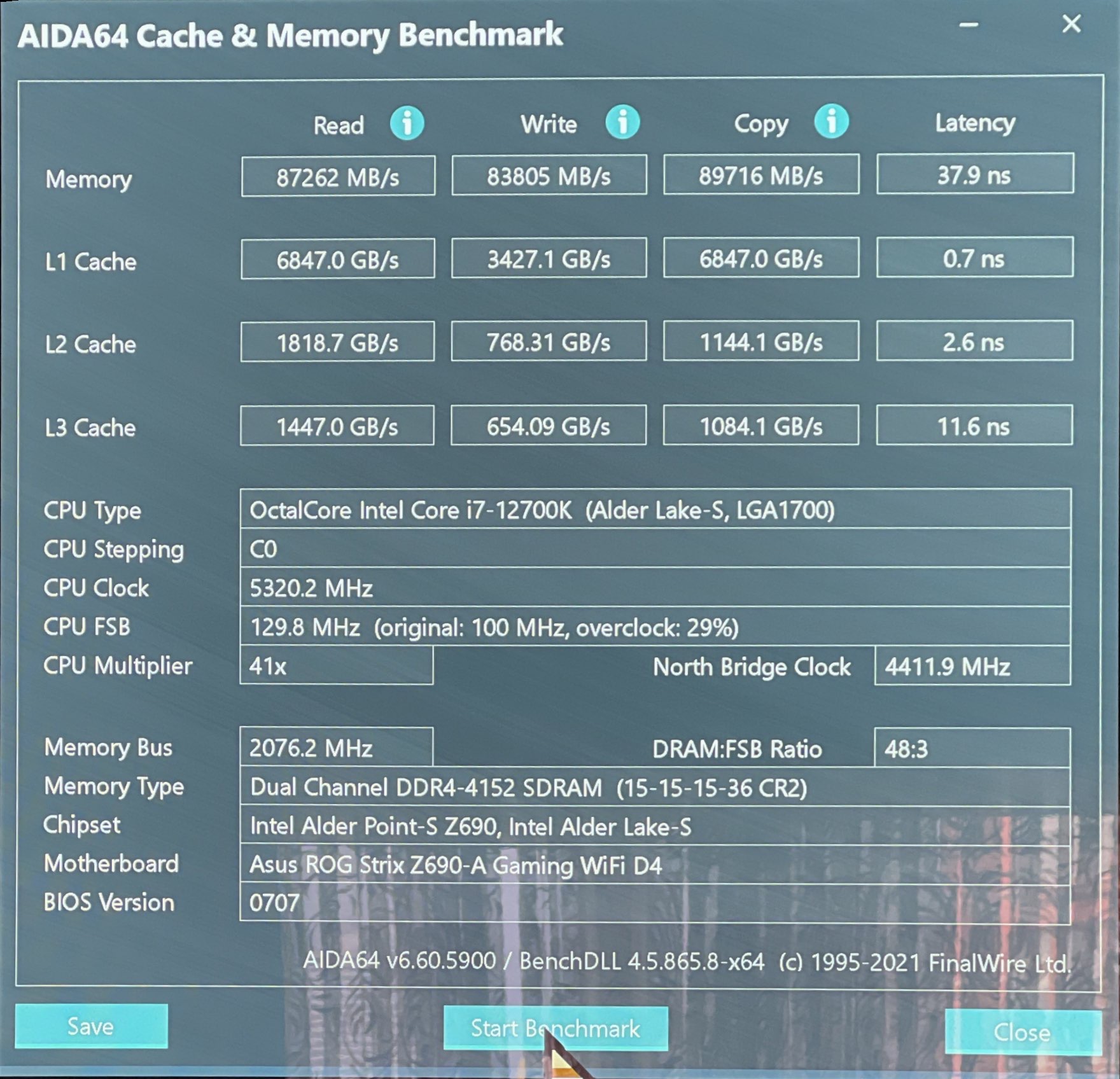This screenshot has width=1120, height=1079.
Task: Select L2 Cache write 768.31 GB/s
Action: coord(549,341)
